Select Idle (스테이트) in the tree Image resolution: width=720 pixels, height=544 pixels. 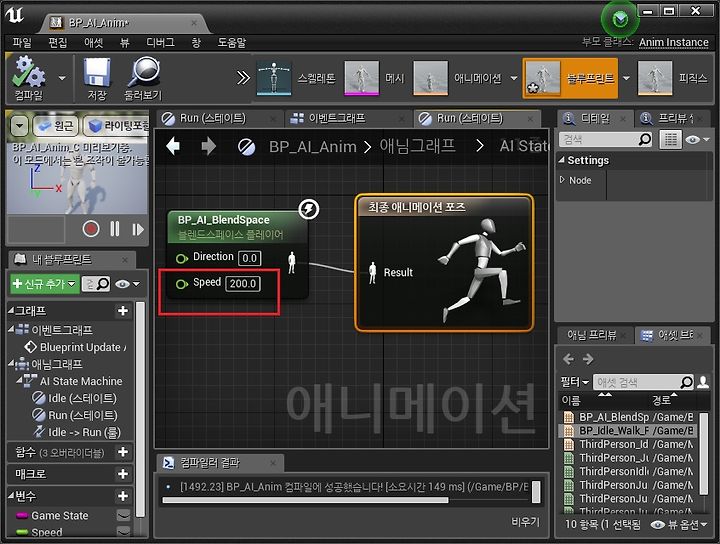[74, 398]
